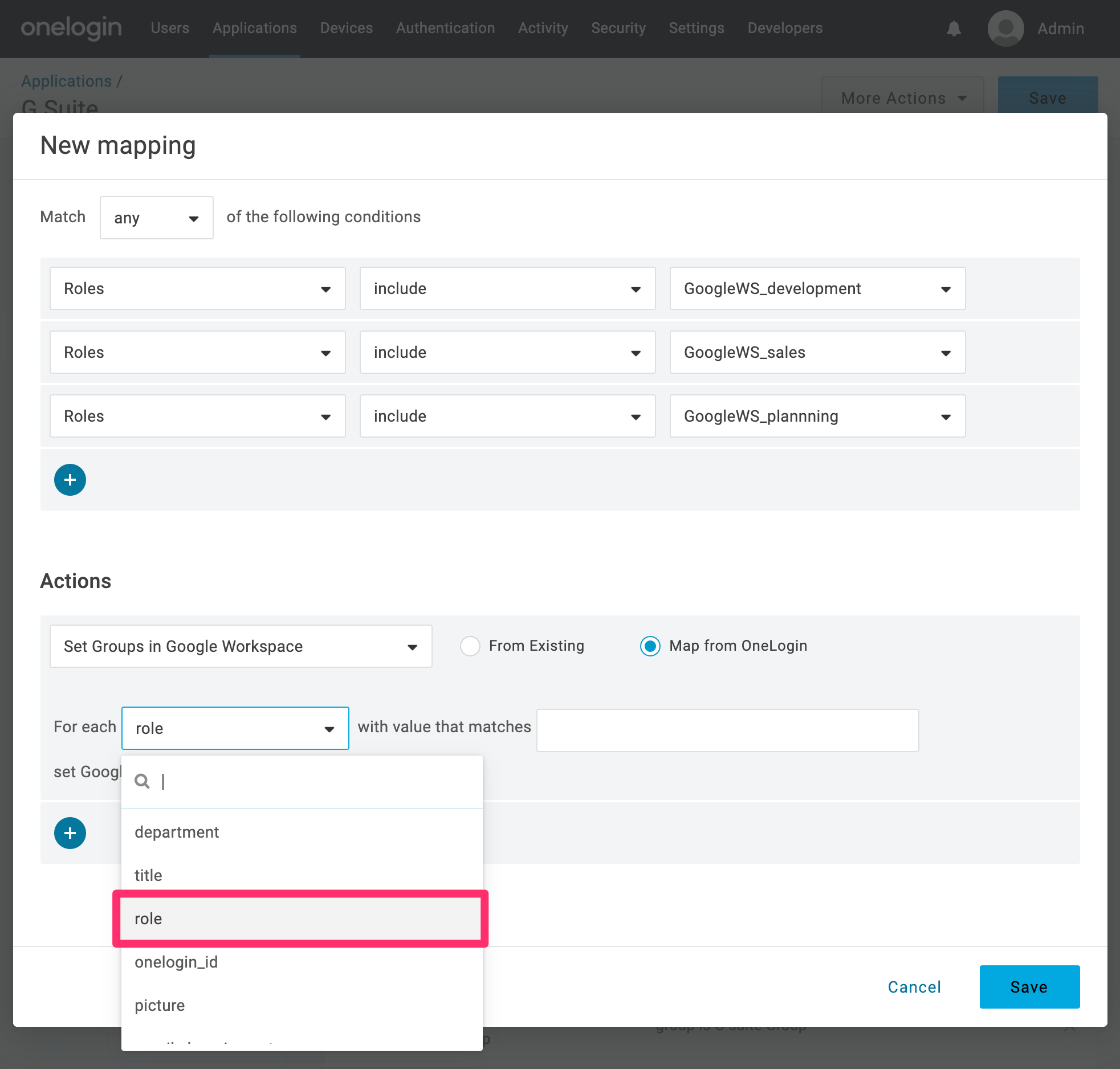
Task: Choose picture from the dropdown list
Action: (302, 1005)
